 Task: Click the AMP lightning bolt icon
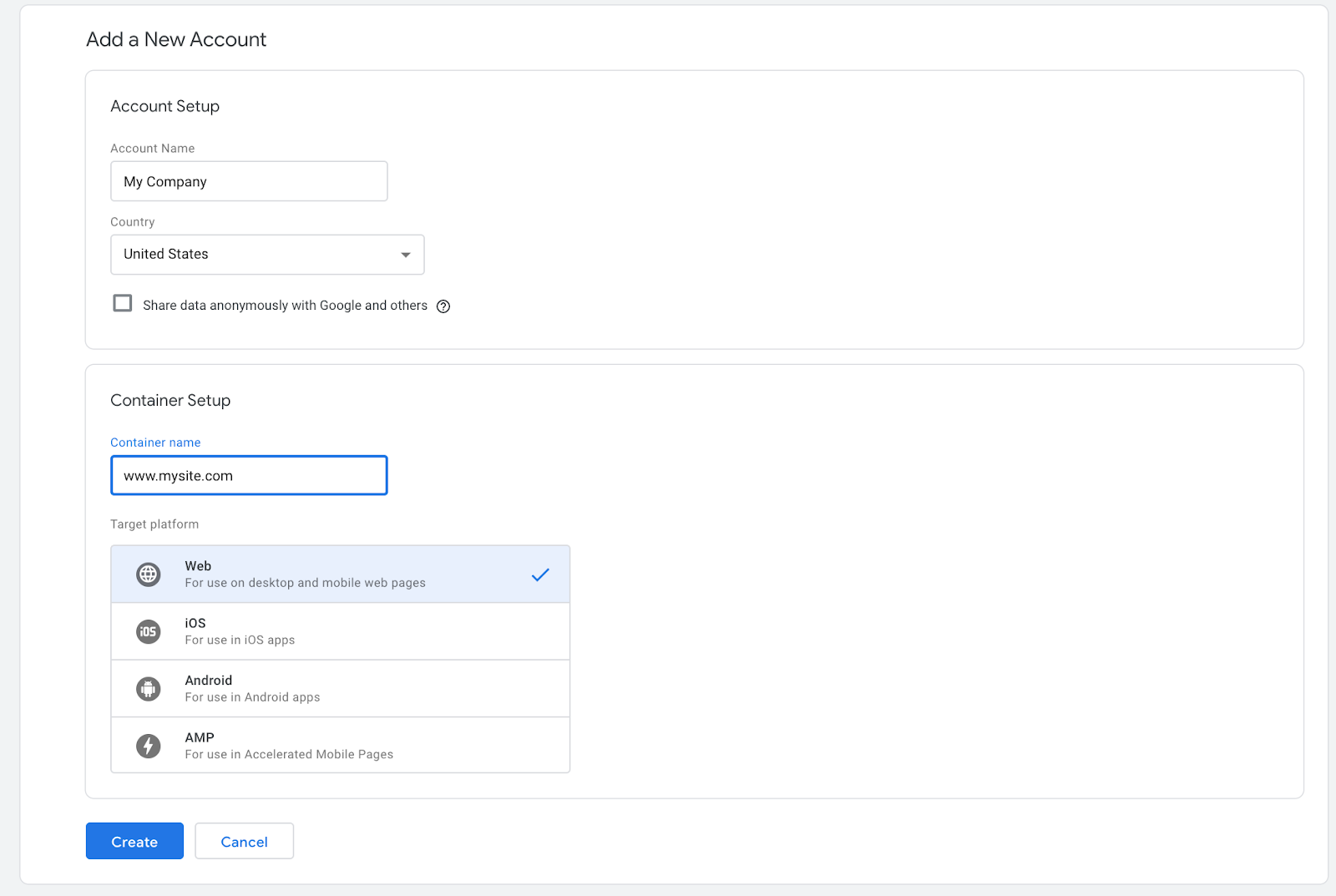[x=149, y=746]
